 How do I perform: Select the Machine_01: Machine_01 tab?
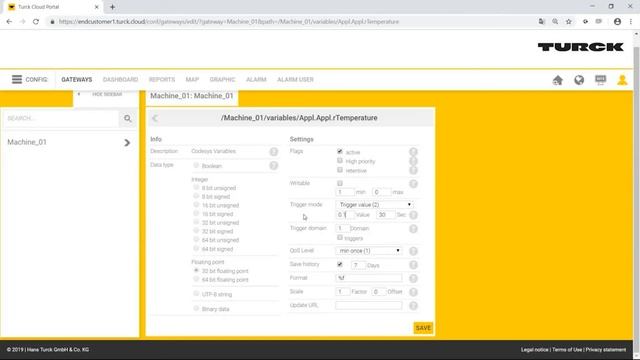click(192, 96)
